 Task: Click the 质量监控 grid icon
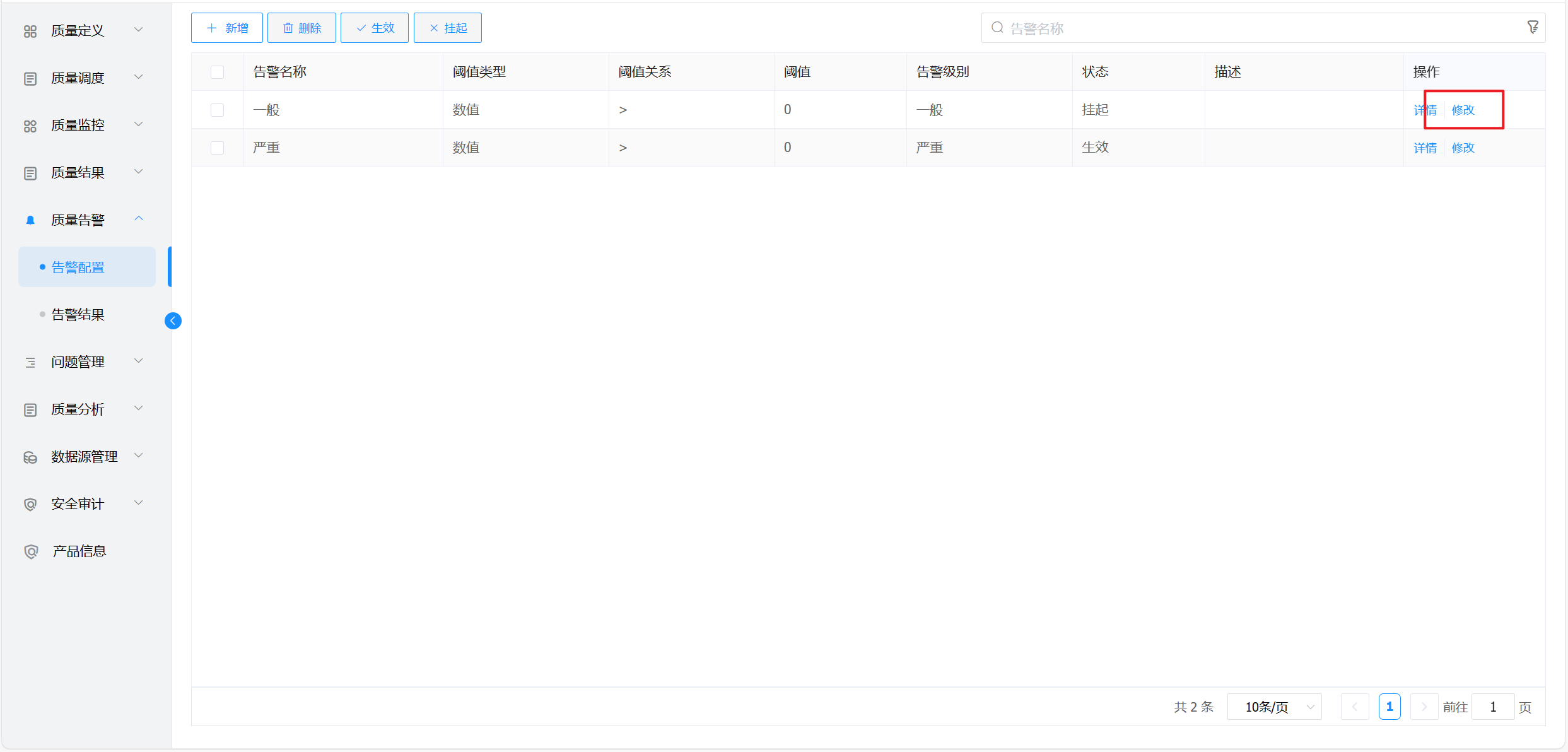[30, 126]
